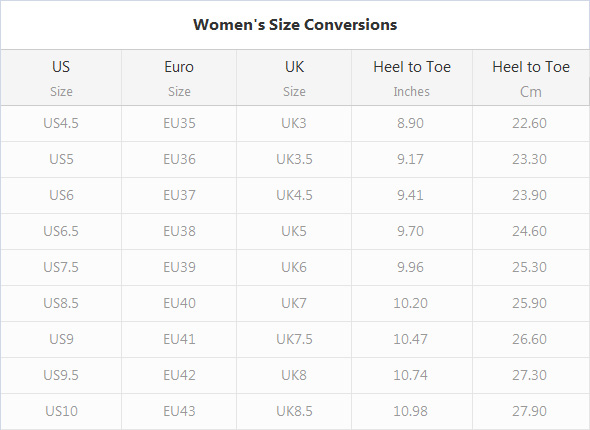Click the UK3 cell
Screen dimensions: 590x430
pyautogui.click(x=294, y=123)
